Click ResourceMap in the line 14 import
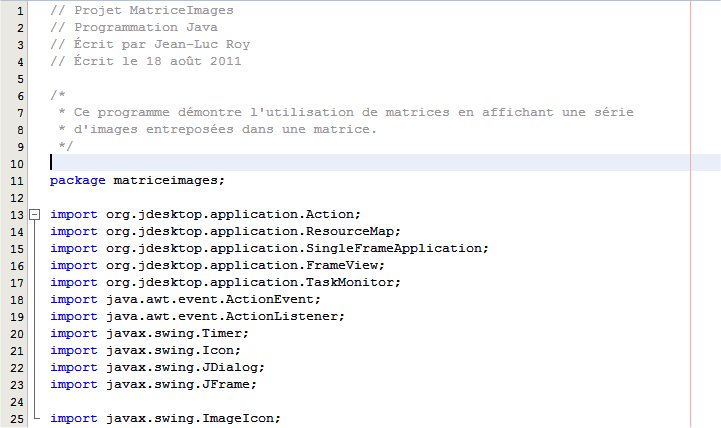This screenshot has height=428, width=721. pos(349,231)
